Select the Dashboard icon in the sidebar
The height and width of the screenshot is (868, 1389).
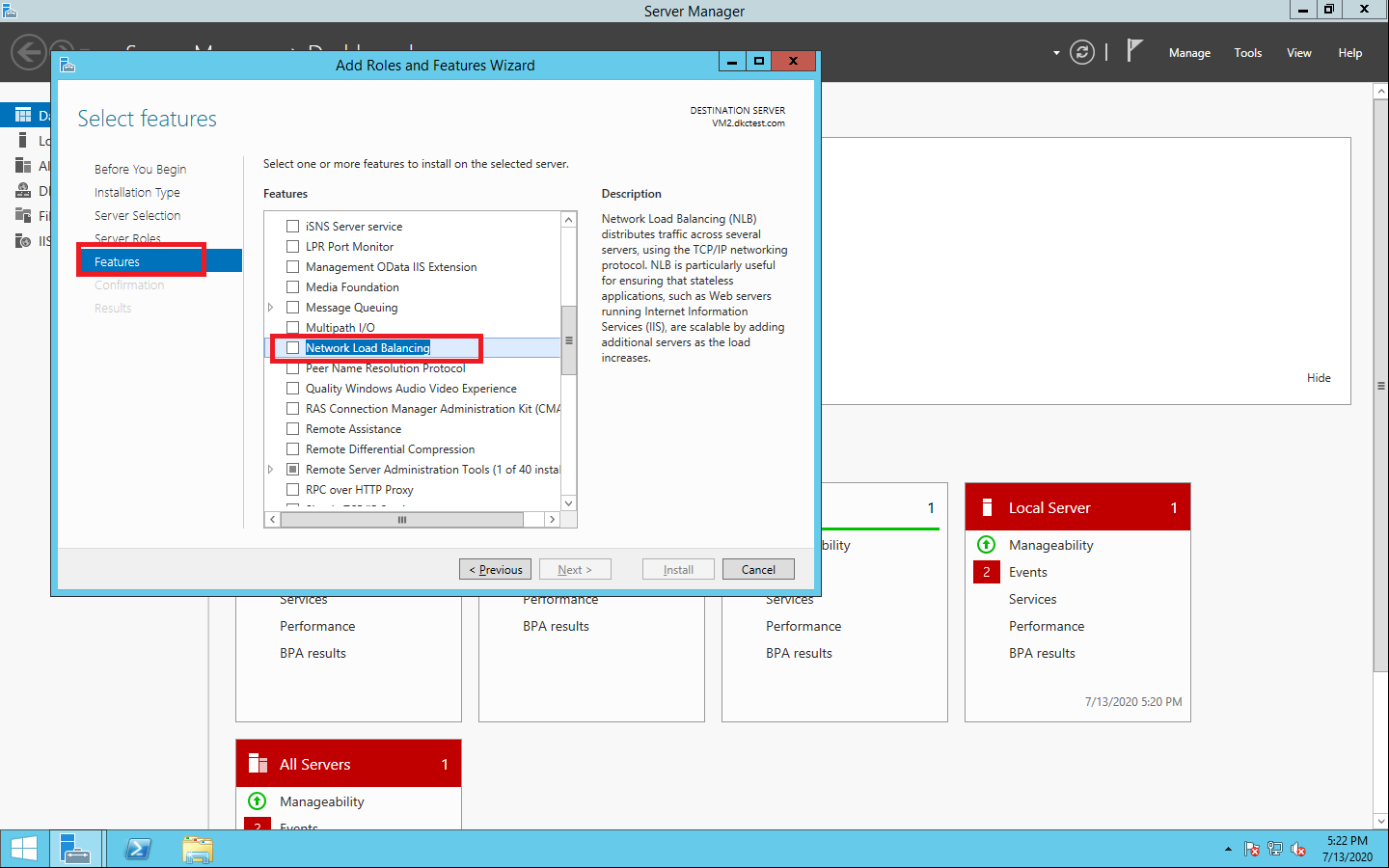[23, 115]
